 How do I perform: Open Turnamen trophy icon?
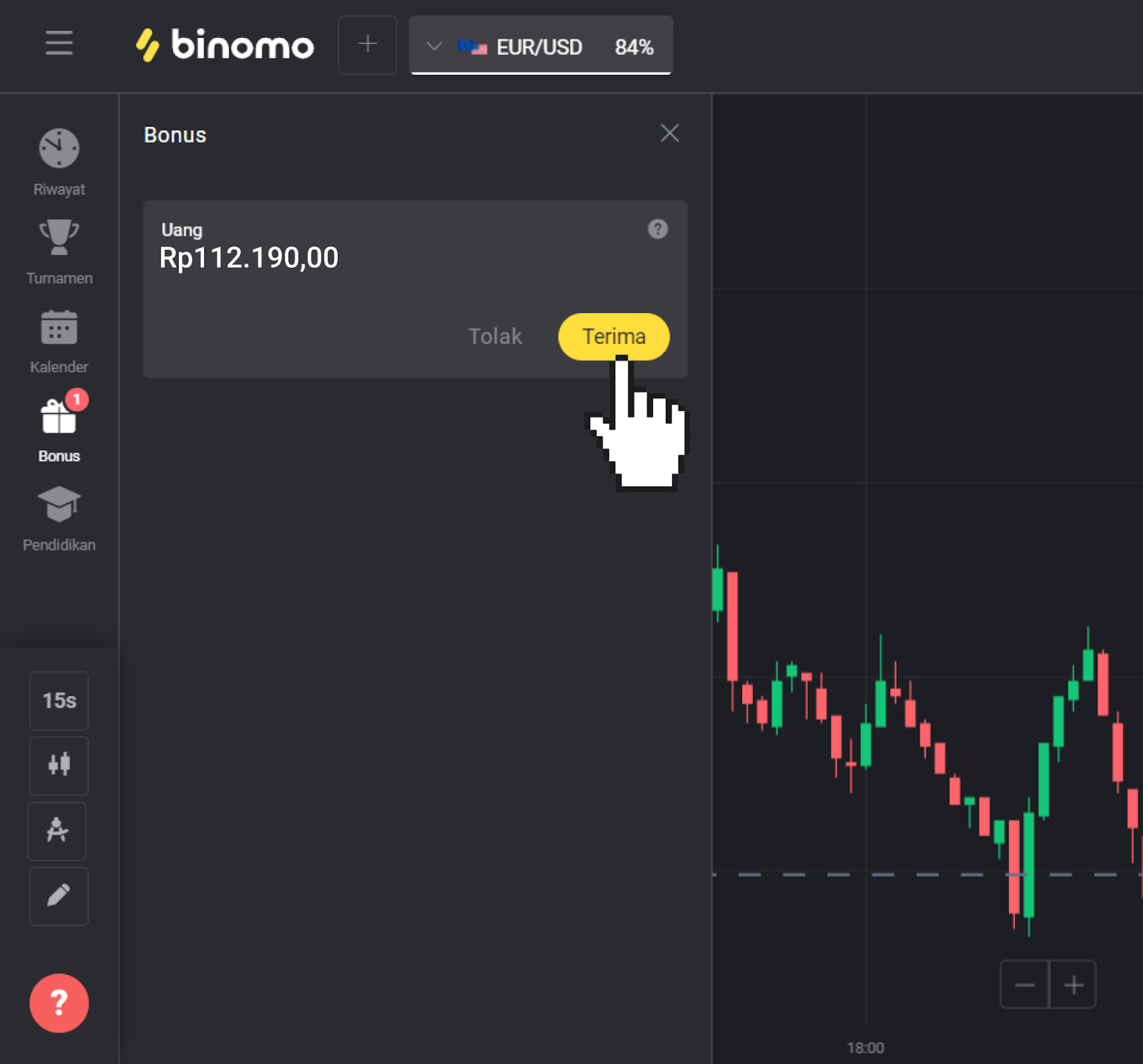(x=59, y=237)
